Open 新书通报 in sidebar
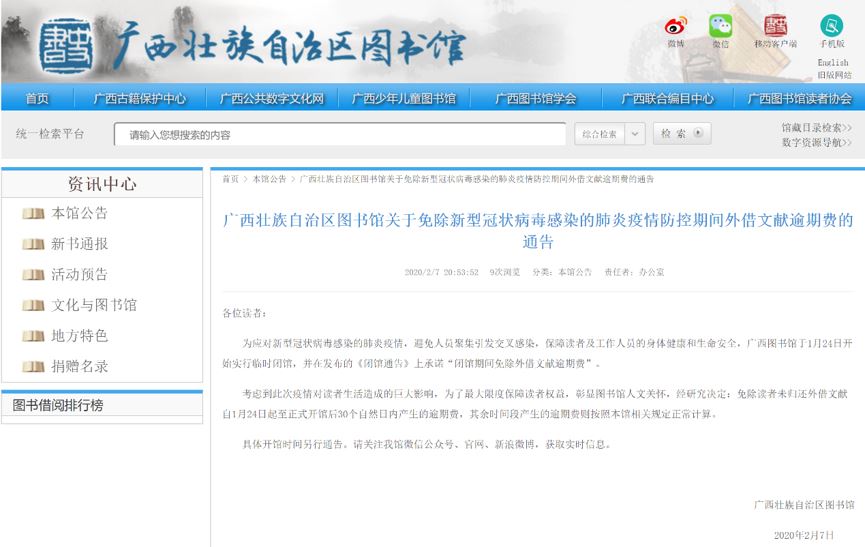Image resolution: width=865 pixels, height=547 pixels. (x=79, y=244)
